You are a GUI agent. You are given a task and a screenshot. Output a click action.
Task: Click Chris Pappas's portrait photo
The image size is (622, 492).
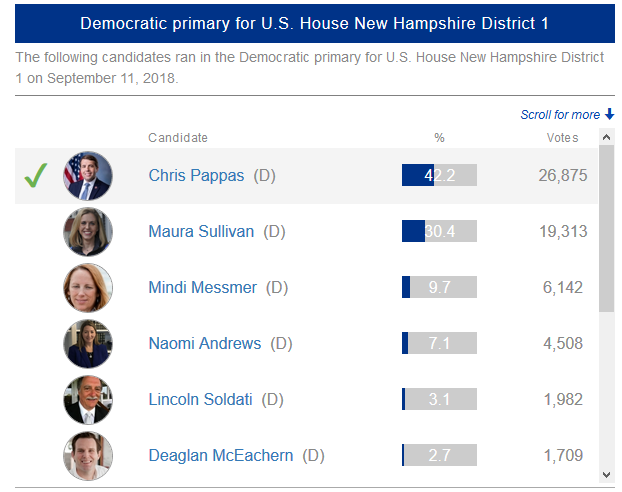click(87, 176)
